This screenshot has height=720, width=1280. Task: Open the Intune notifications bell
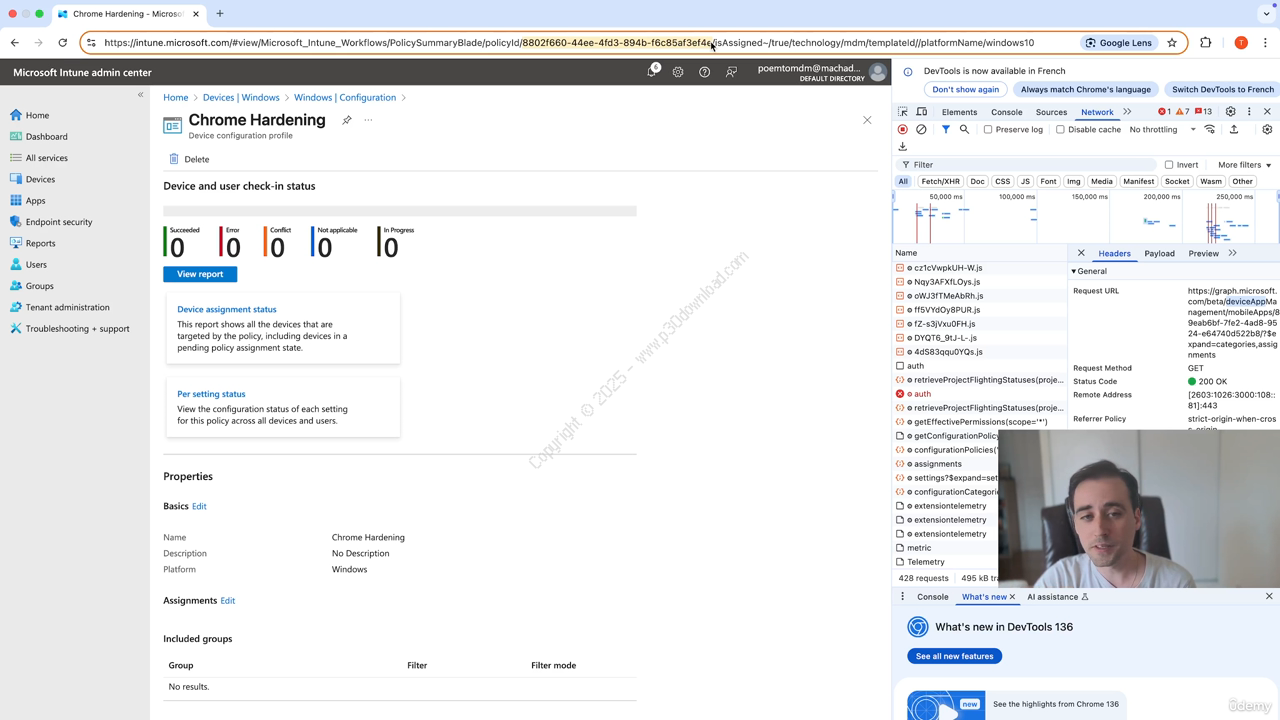652,72
